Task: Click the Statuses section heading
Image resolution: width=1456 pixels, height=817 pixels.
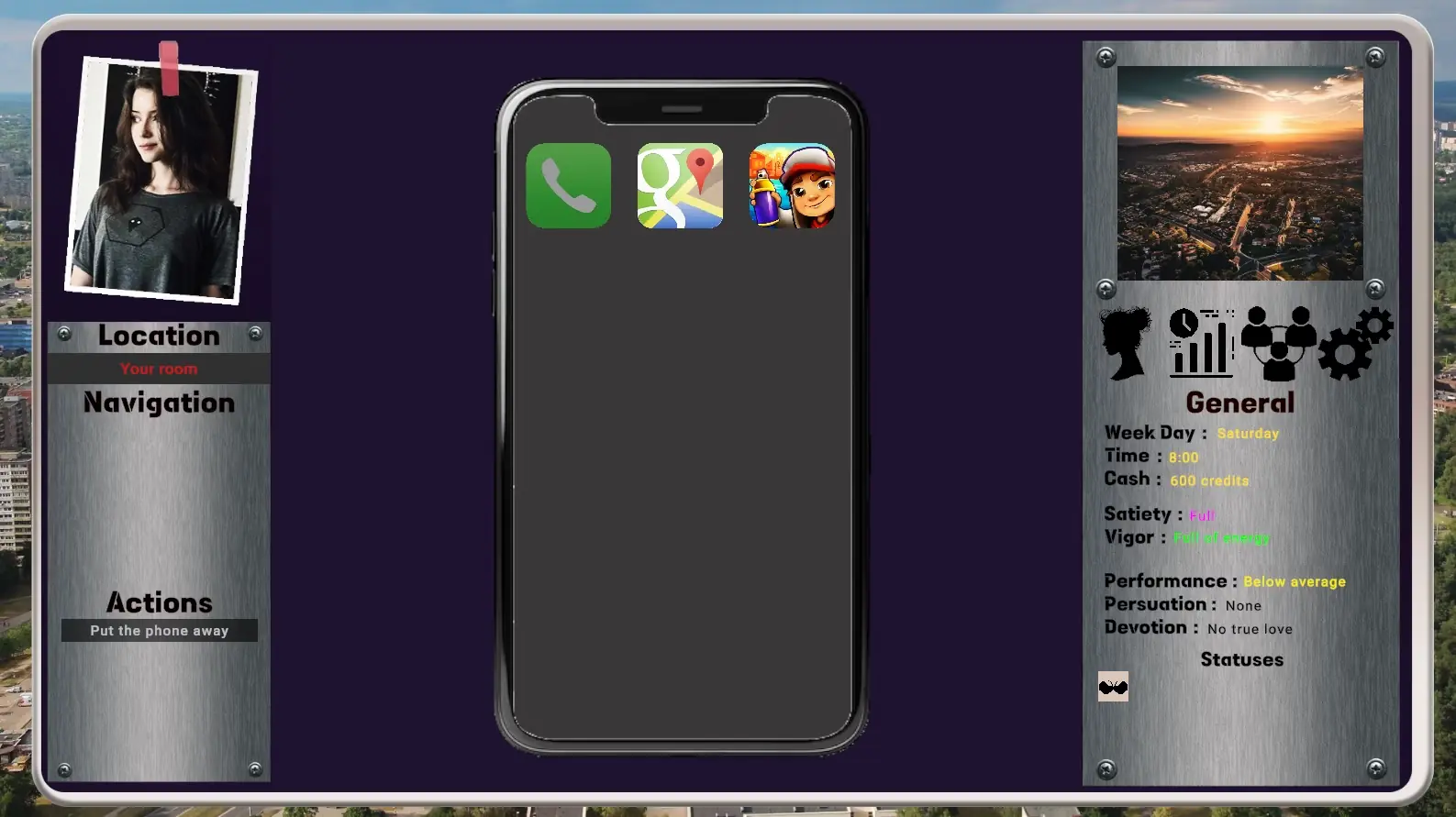Action: (x=1241, y=659)
